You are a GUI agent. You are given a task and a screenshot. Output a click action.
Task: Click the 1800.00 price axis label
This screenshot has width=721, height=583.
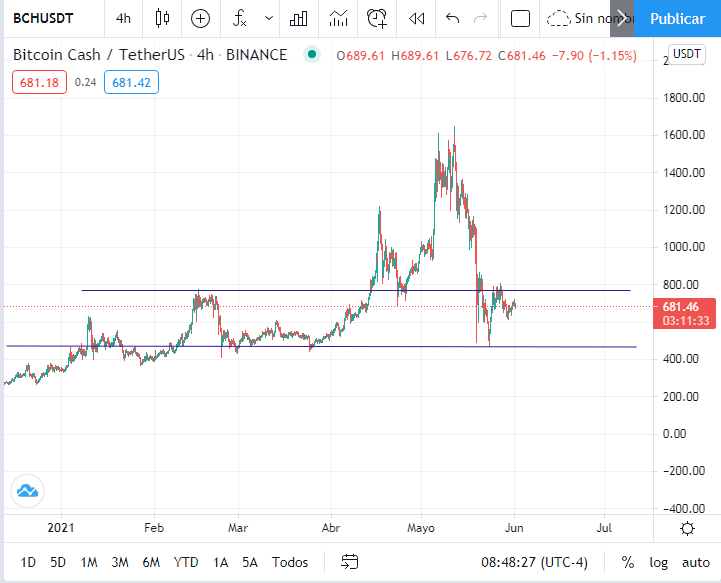[684, 97]
